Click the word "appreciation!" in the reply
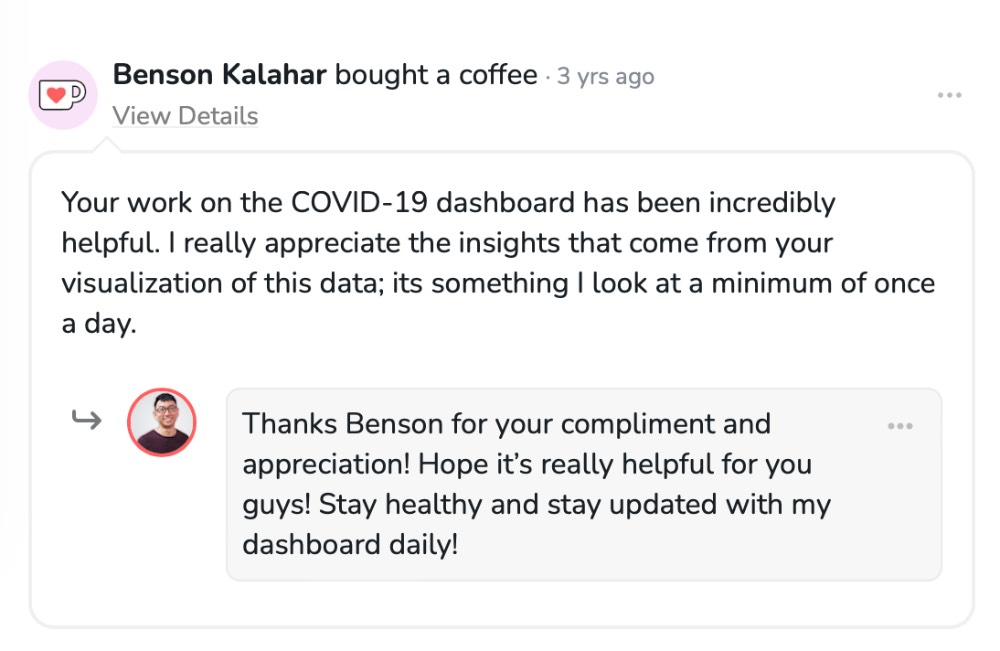Viewport: 1000px width, 651px height. pos(325,465)
